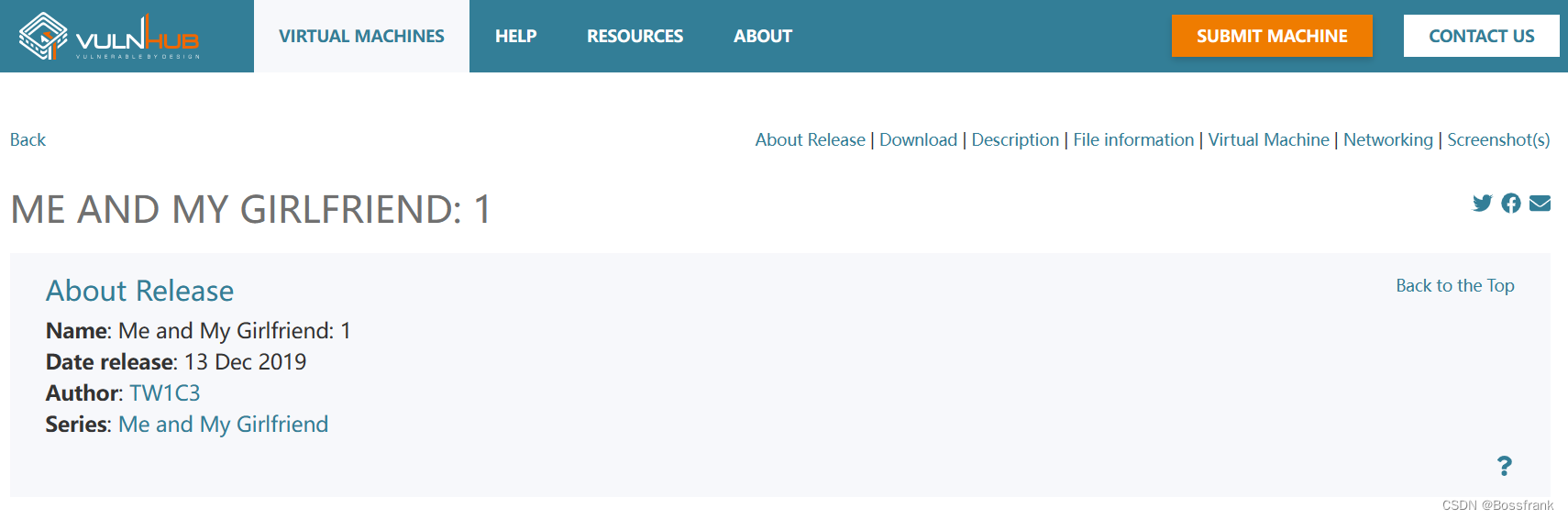Click the ME AND MY GIRLFRIEND: 1 title
The height and width of the screenshot is (519, 1568).
pos(251,209)
